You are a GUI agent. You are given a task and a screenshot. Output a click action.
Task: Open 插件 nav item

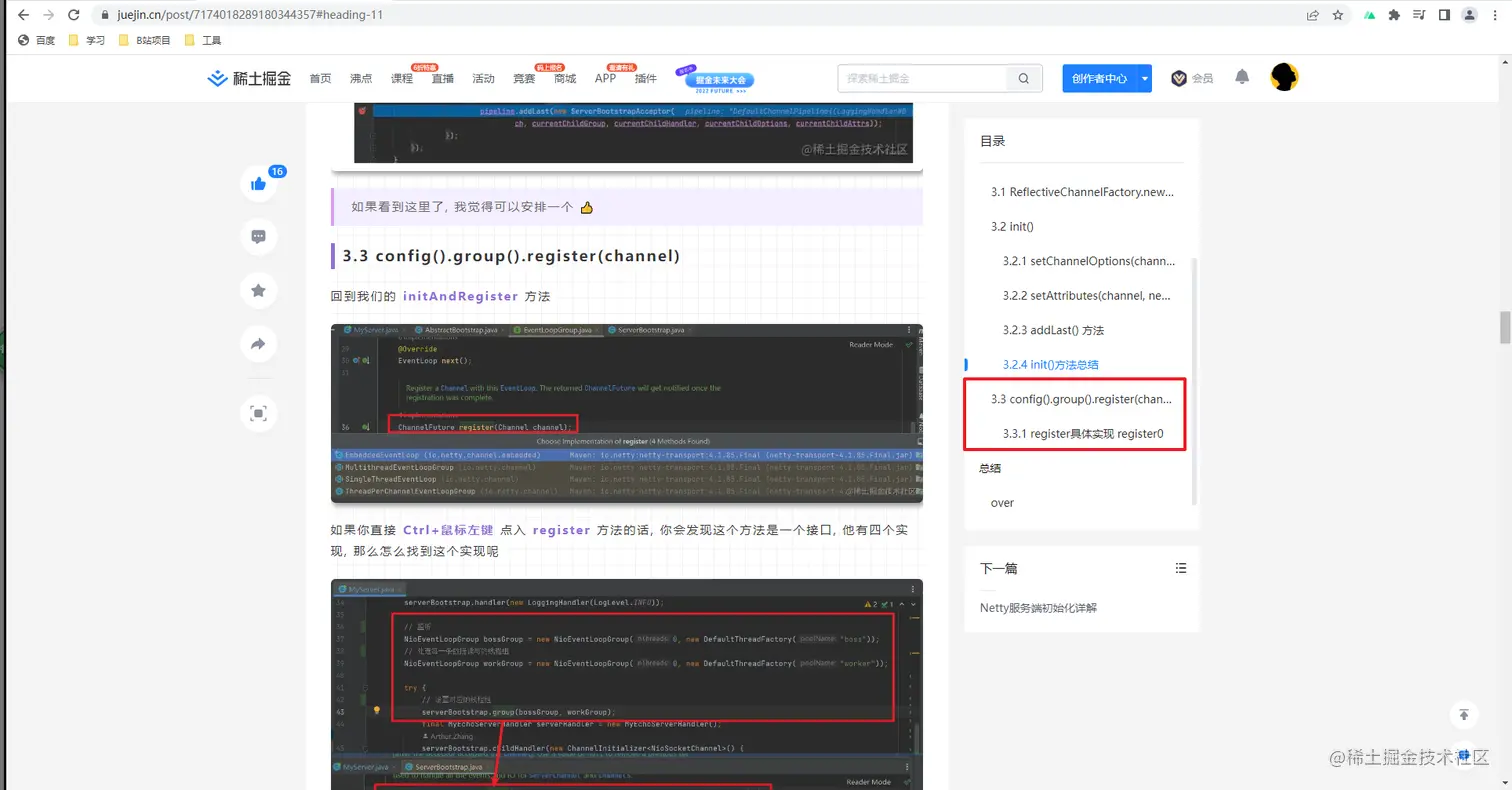(x=646, y=78)
